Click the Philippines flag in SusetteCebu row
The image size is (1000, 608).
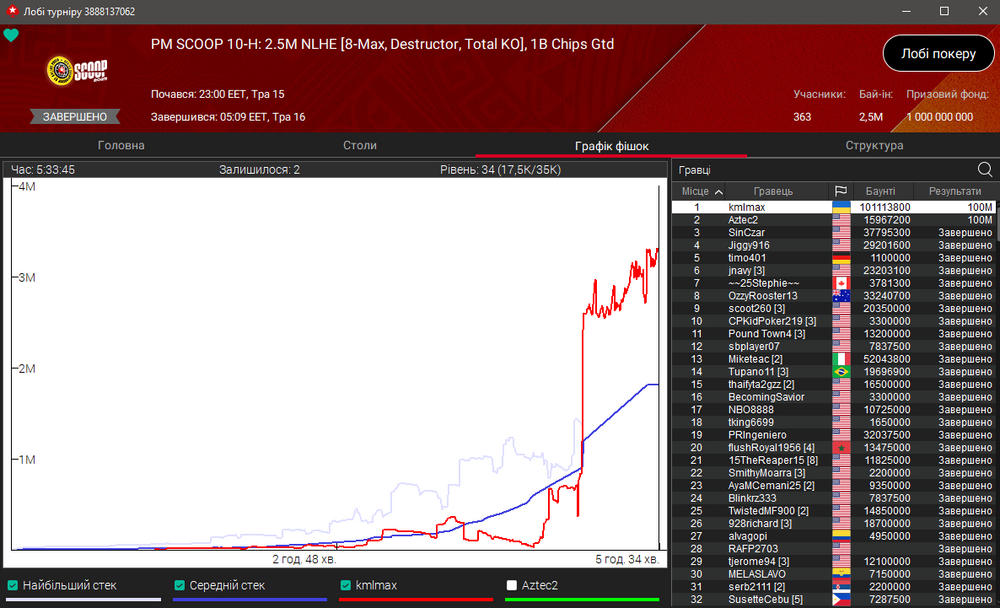[841, 600]
